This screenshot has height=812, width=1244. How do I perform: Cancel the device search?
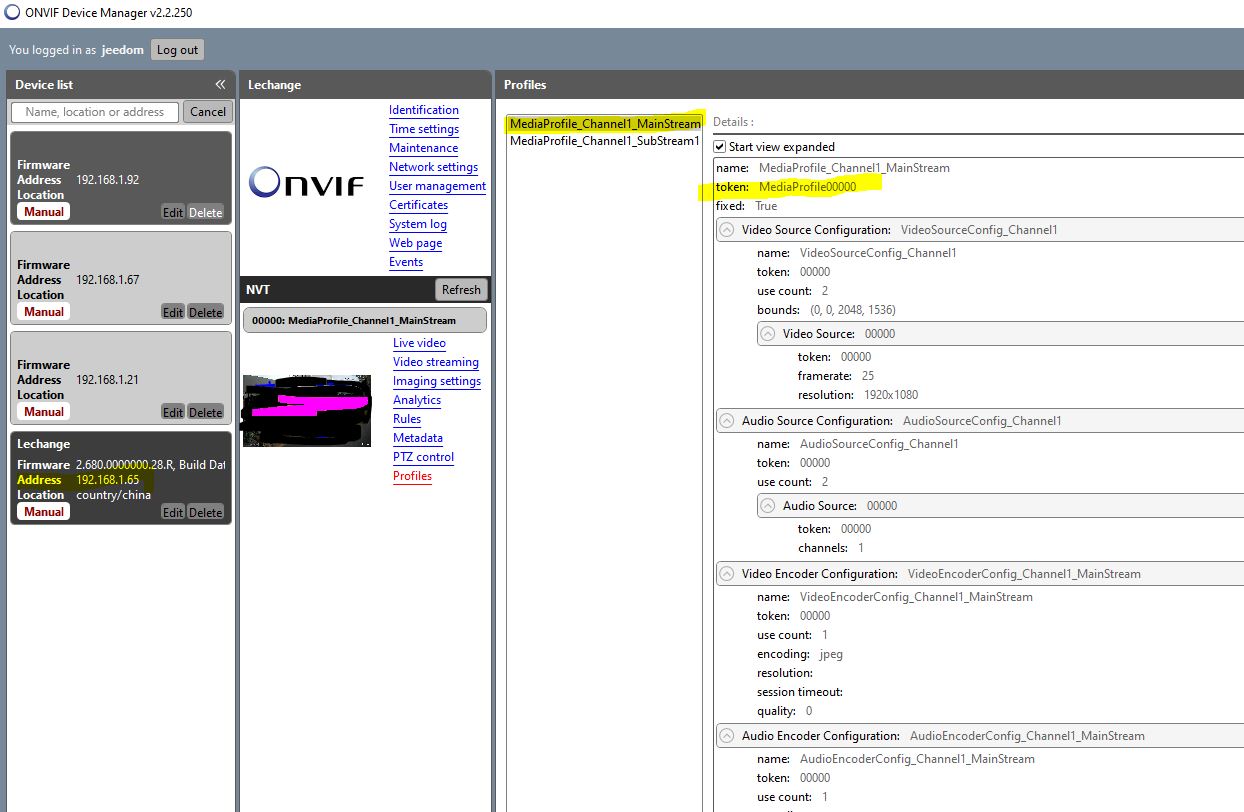click(208, 112)
